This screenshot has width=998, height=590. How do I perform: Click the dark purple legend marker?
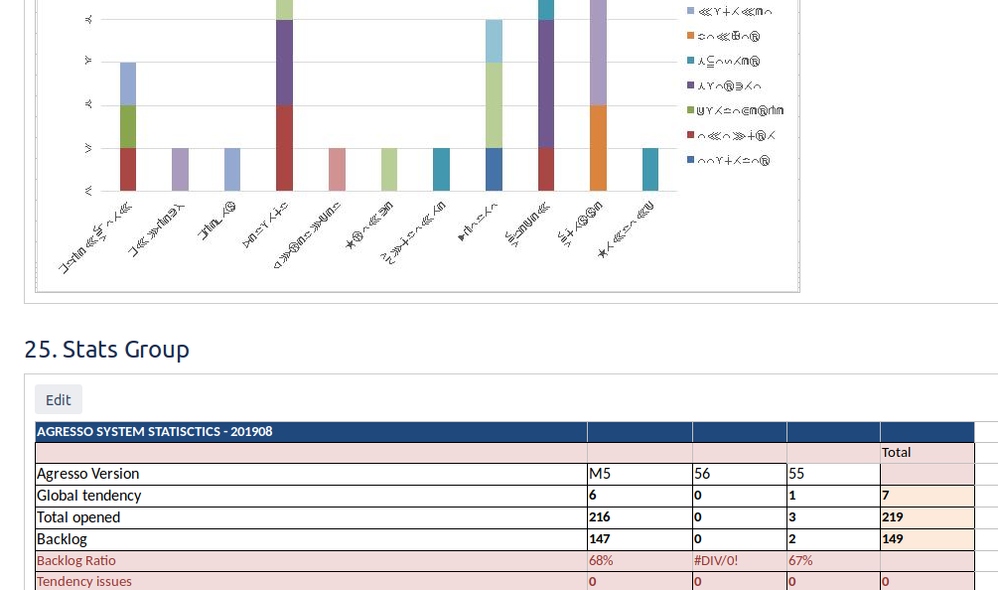coord(690,86)
